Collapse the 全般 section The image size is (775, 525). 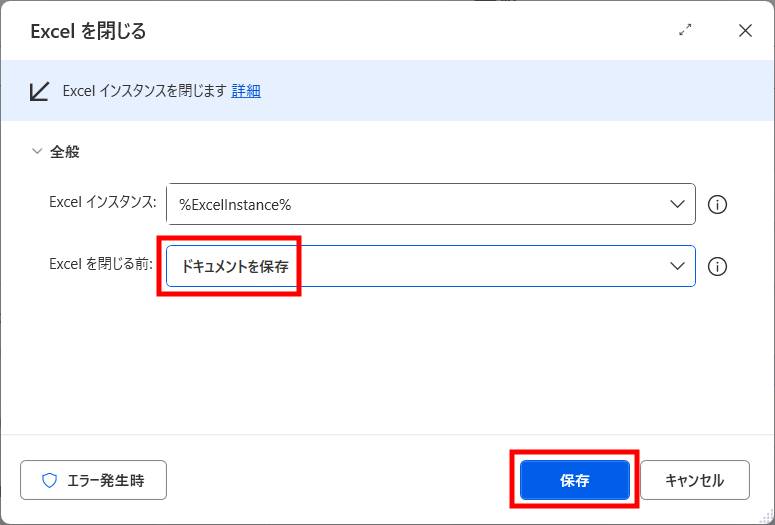pyautogui.click(x=37, y=151)
